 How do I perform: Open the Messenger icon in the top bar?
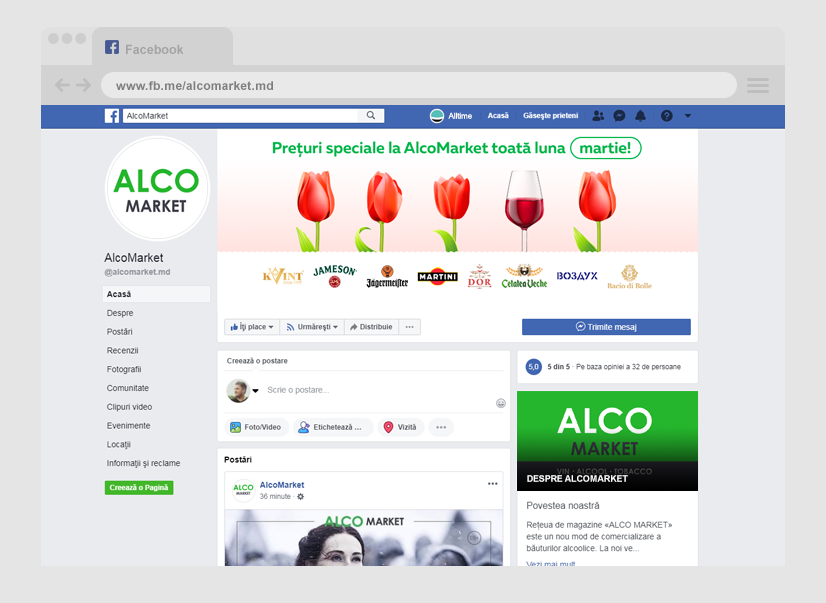pyautogui.click(x=620, y=116)
